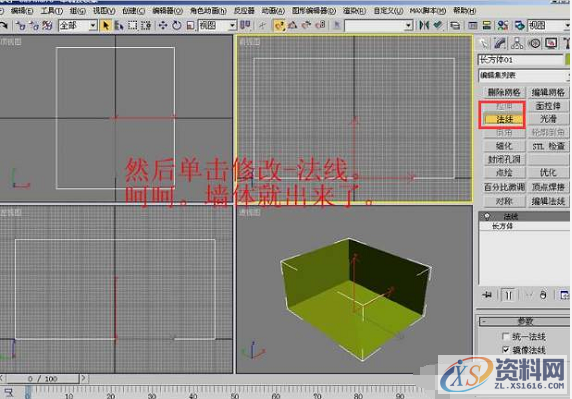Open the Curve Editor icon
Image resolution: width=572 pixels, height=399 pixels.
[x=472, y=25]
